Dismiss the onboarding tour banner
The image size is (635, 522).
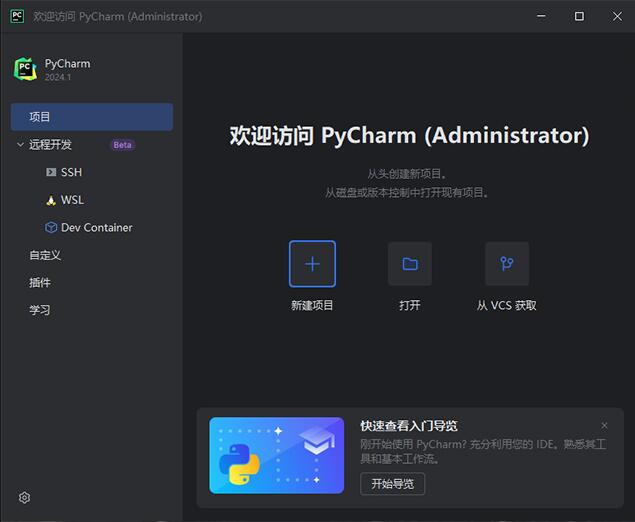(x=604, y=425)
